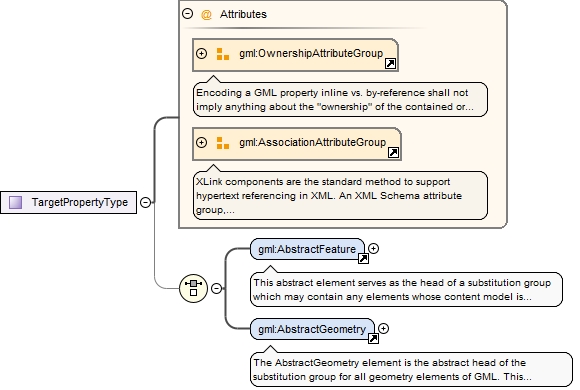Follow the gml:AbstractFeature reference arrow
The image size is (580, 390).
coord(363,259)
